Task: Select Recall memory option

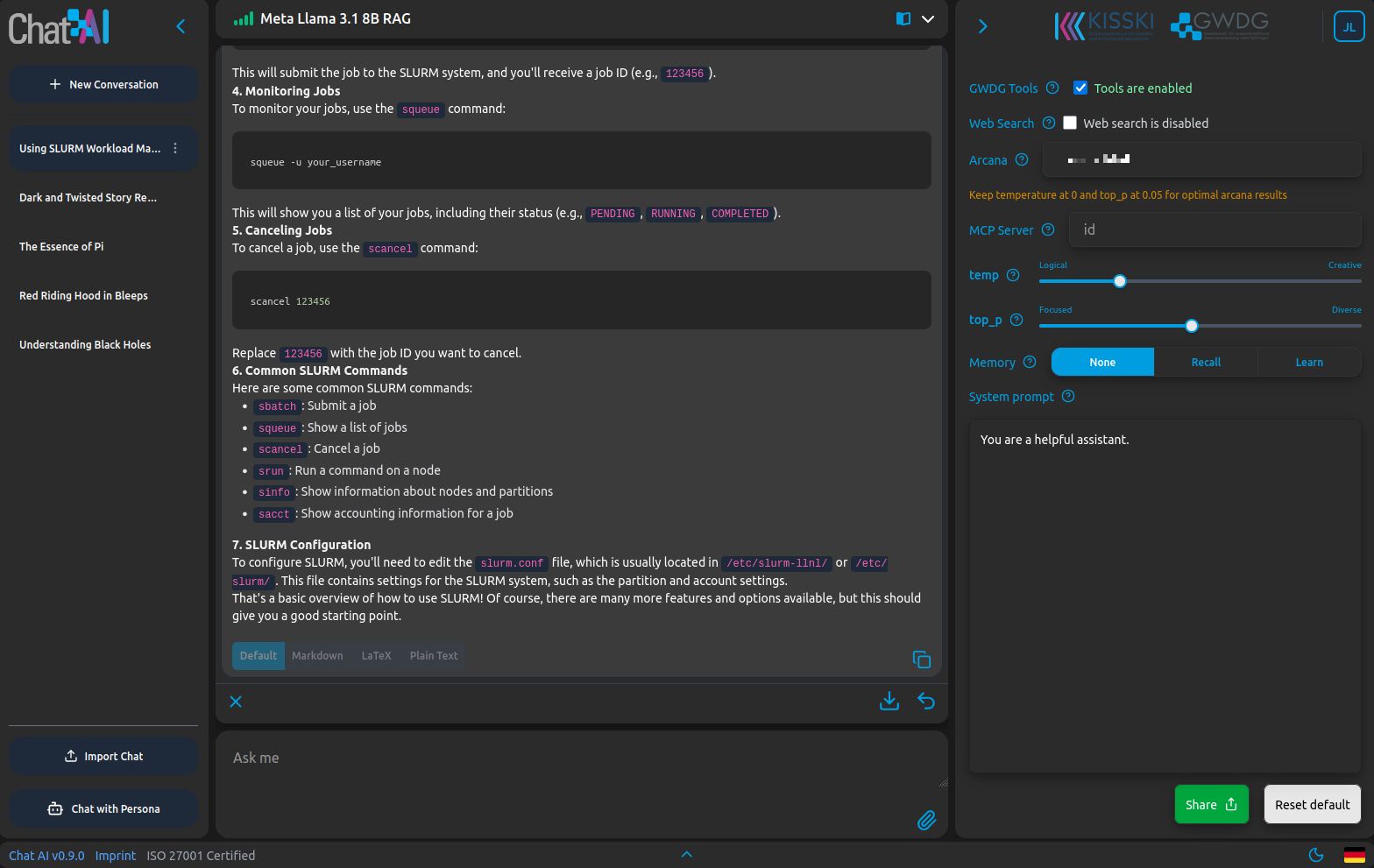Action: click(x=1206, y=362)
